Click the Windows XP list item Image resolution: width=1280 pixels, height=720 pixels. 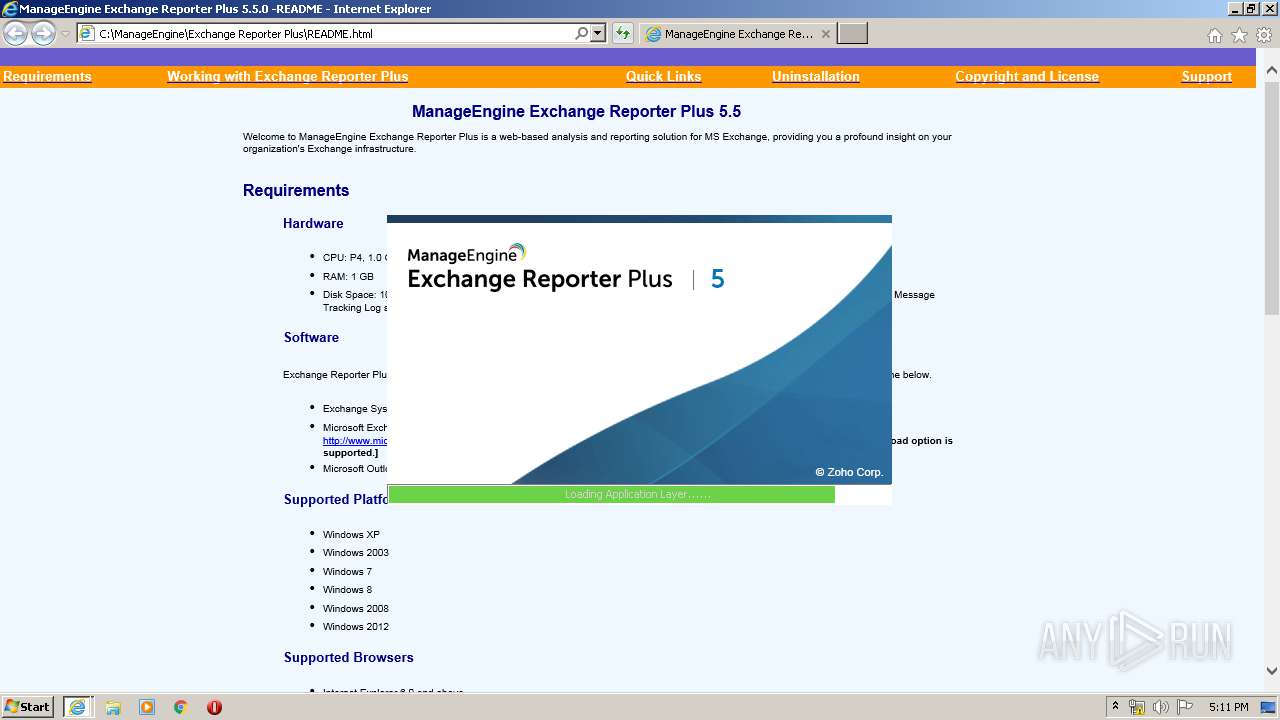point(351,534)
